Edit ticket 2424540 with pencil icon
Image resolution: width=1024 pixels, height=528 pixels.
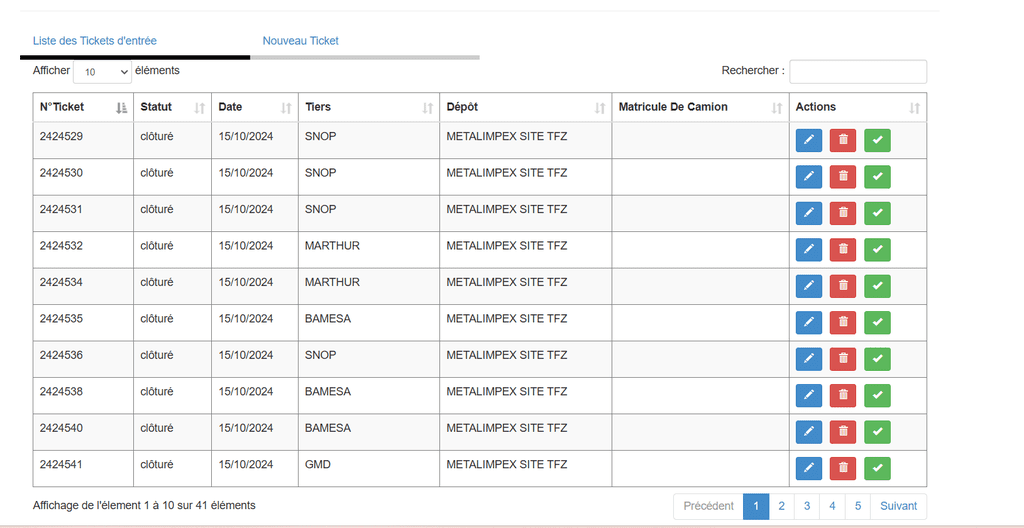pyautogui.click(x=808, y=433)
